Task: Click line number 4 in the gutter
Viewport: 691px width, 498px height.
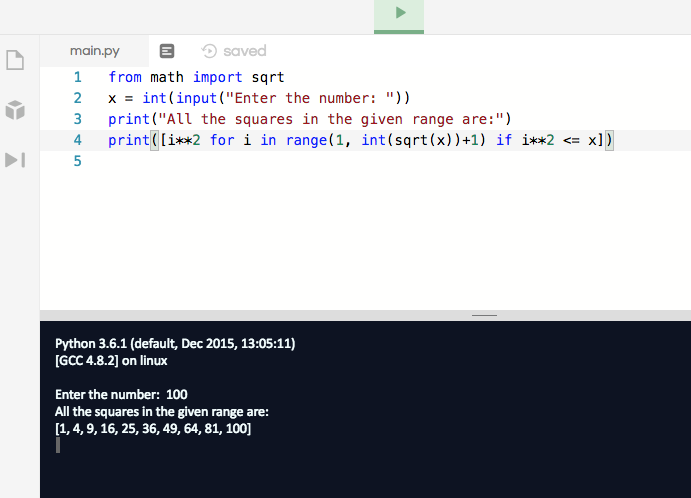Action: point(78,140)
